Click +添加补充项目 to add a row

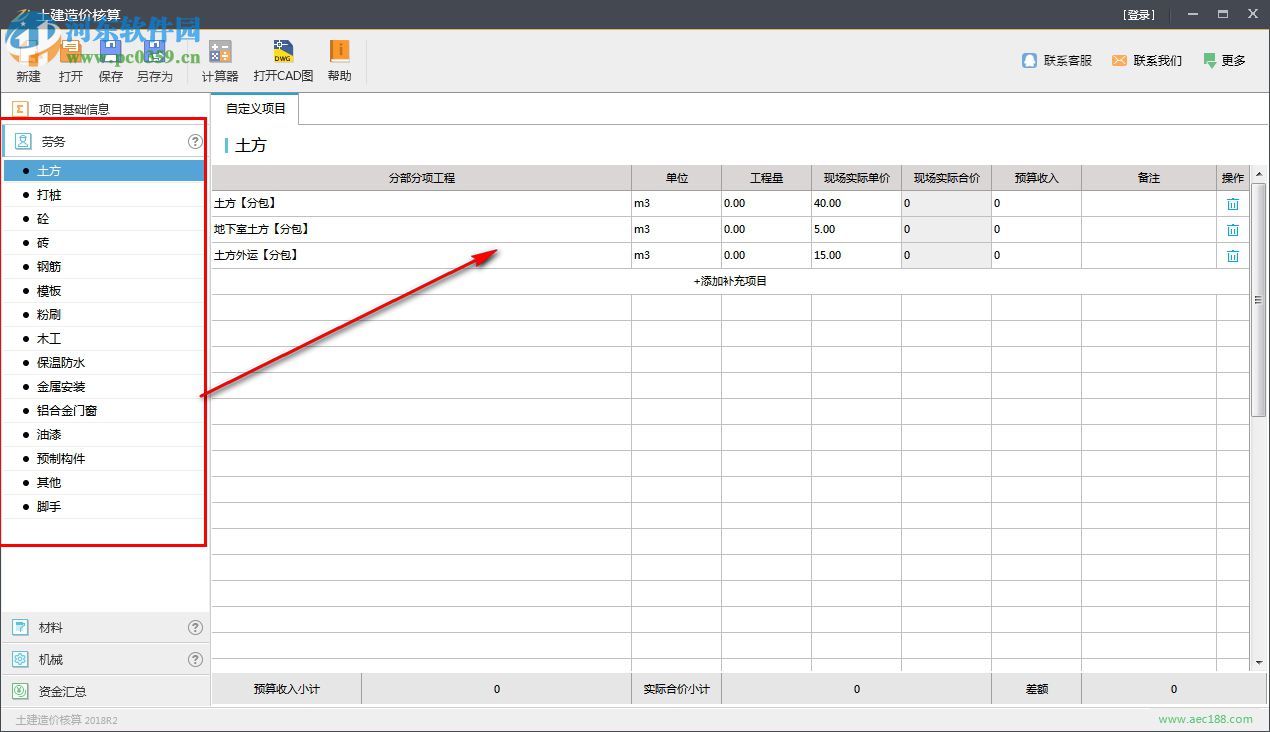(730, 282)
